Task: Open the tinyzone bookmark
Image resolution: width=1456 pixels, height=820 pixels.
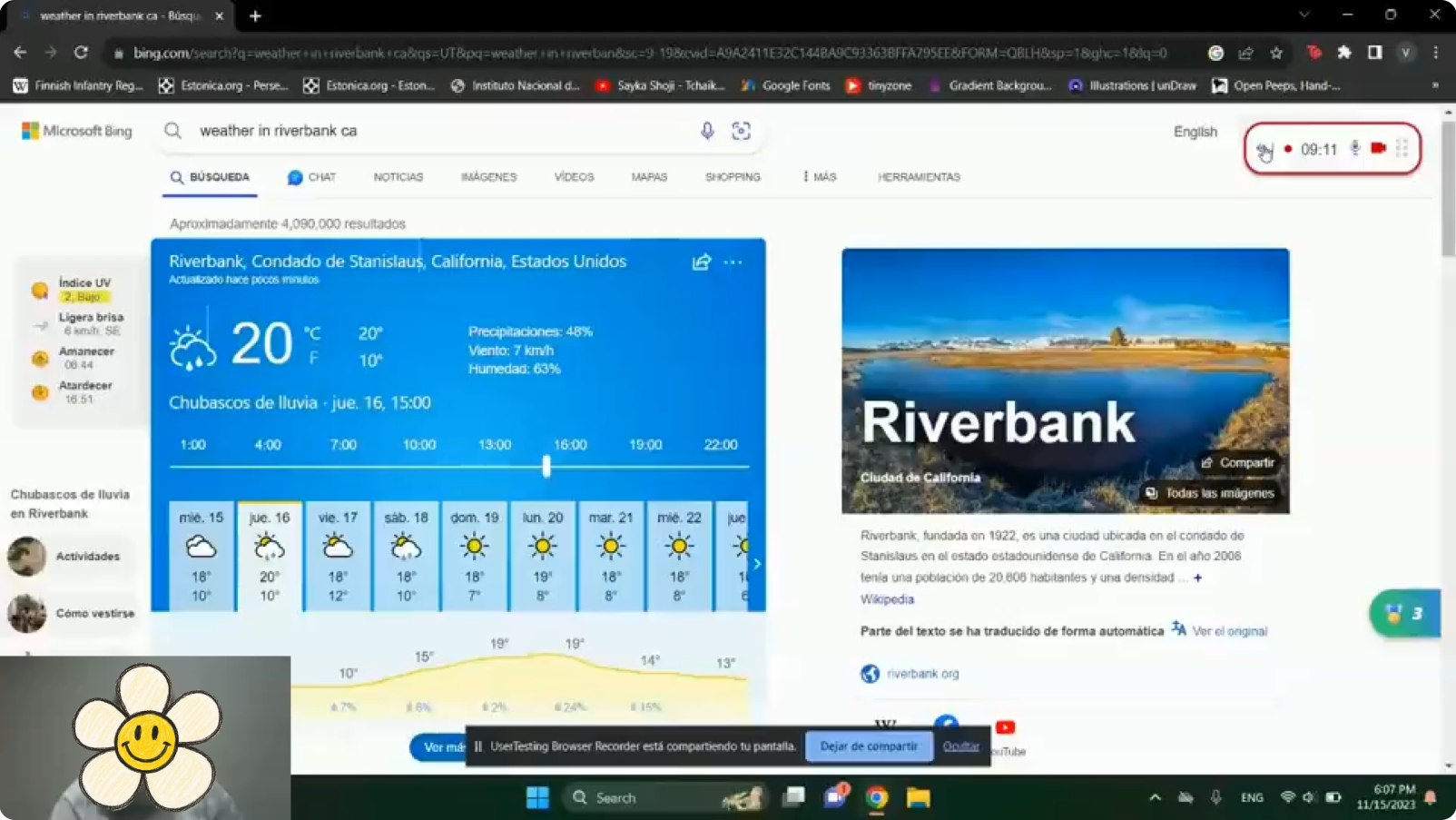Action: (879, 85)
